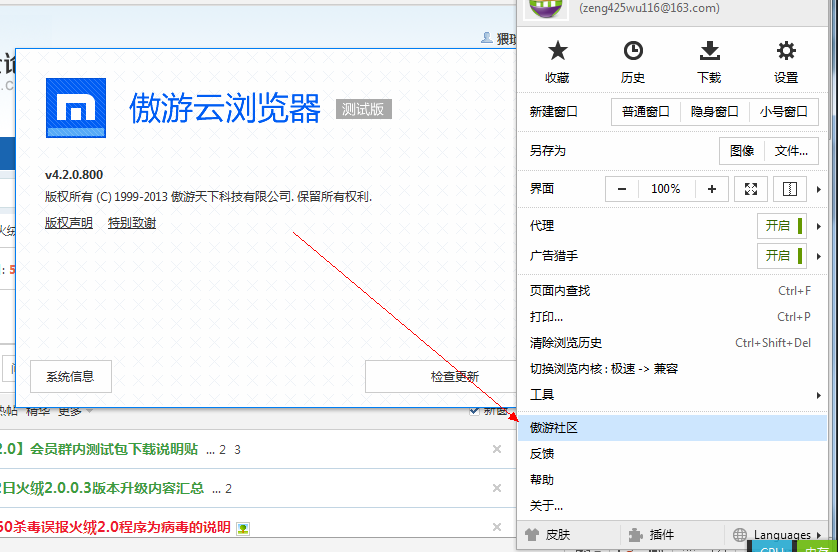Select 页面内查找 menu item

[x=672, y=291]
